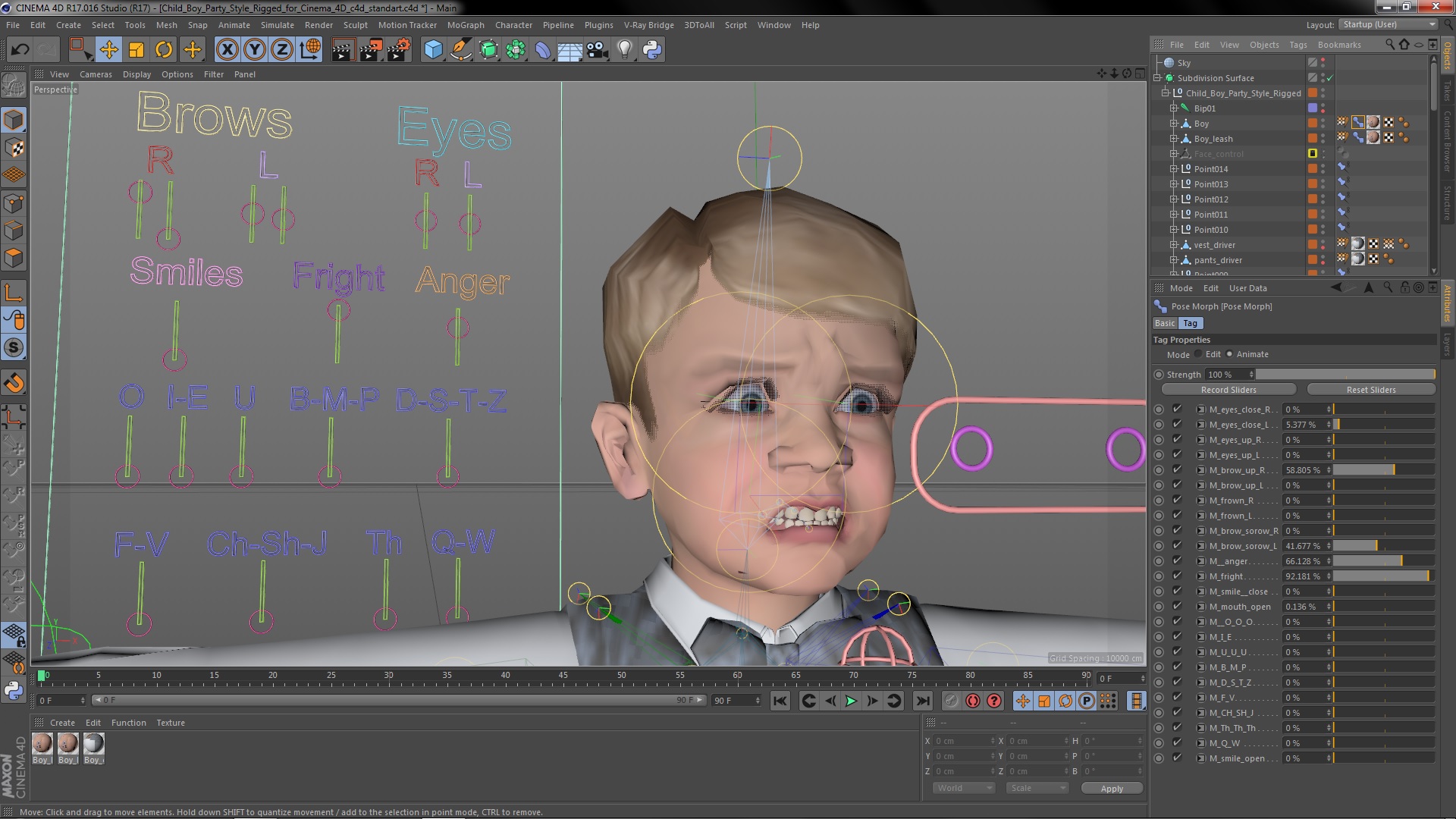Expand the vest_driver object

[x=1173, y=245]
